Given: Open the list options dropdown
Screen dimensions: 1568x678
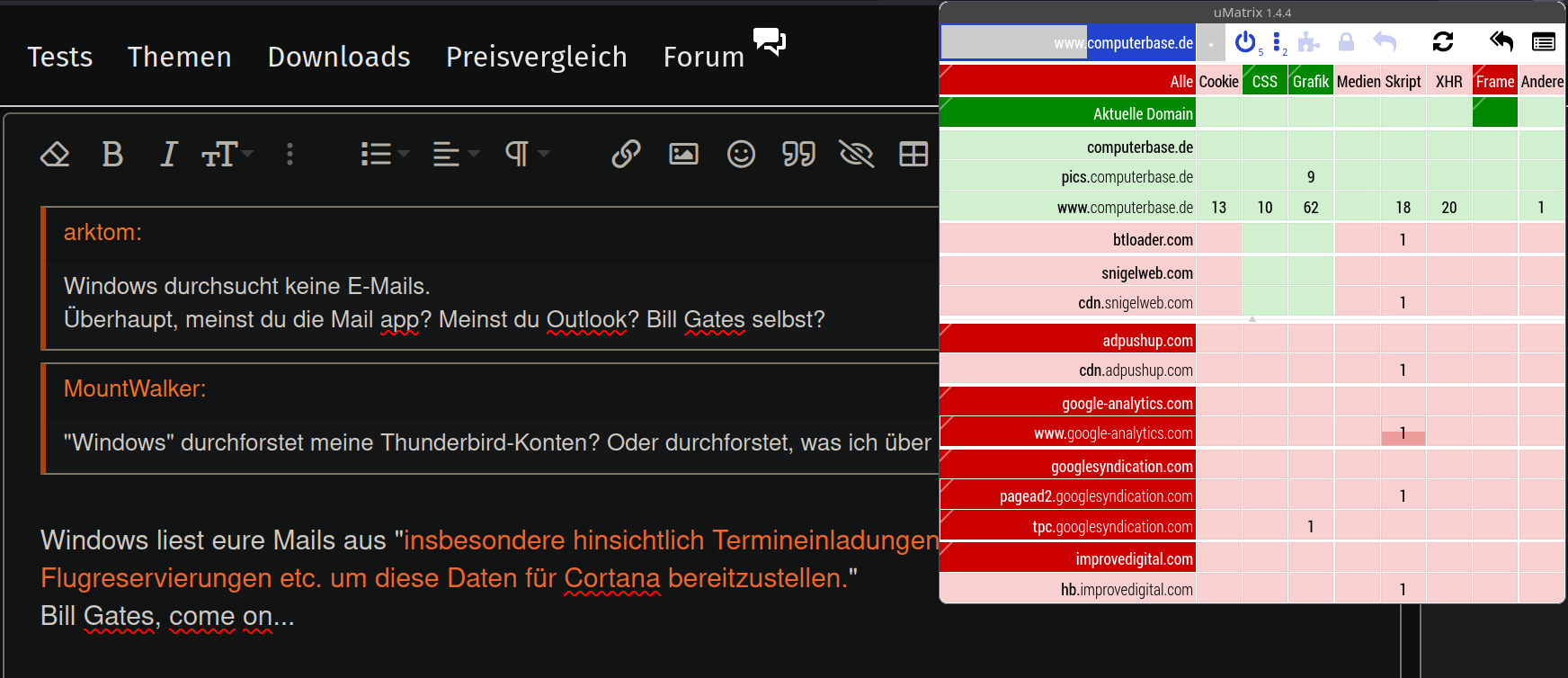Looking at the screenshot, I should pyautogui.click(x=385, y=155).
